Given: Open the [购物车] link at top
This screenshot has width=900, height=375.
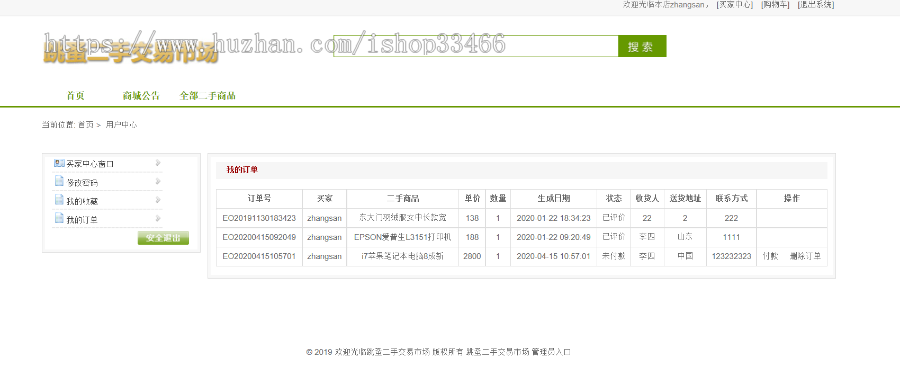Looking at the screenshot, I should click(x=775, y=5).
